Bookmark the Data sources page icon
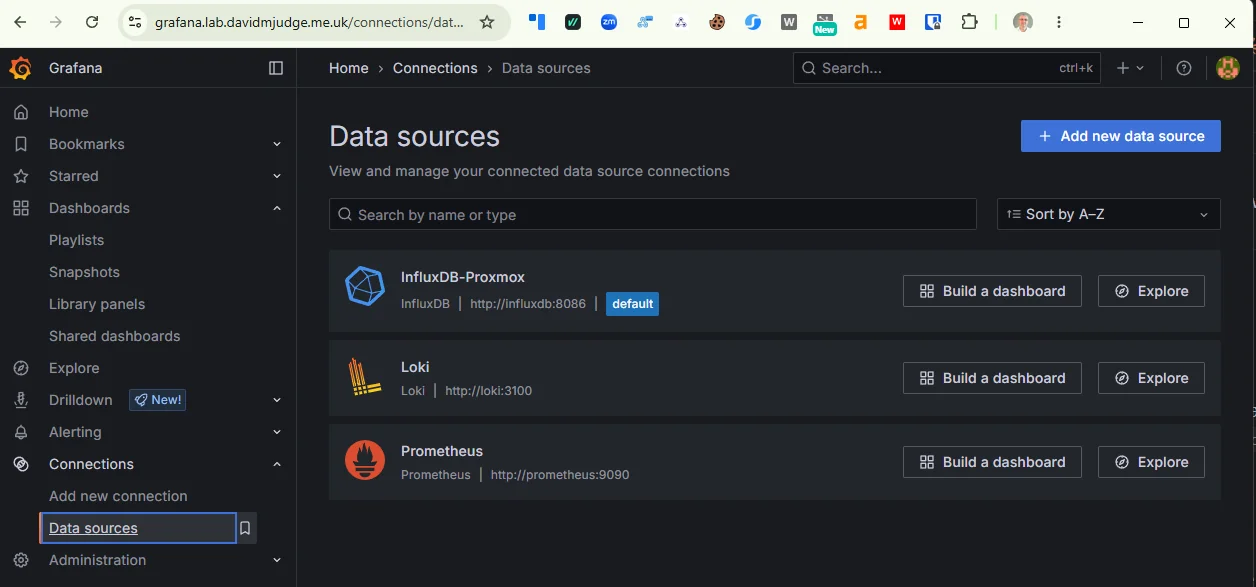The height and width of the screenshot is (587, 1256). coord(246,528)
